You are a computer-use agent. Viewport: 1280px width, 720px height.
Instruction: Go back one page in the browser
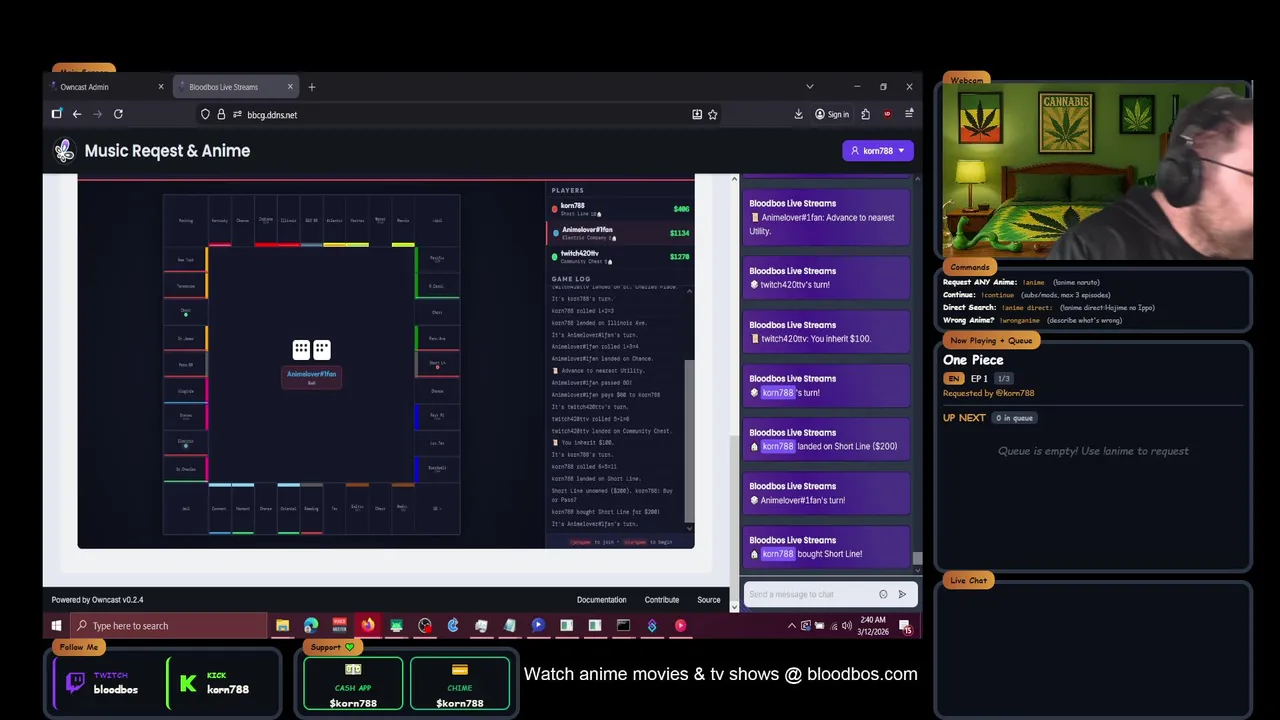click(77, 115)
